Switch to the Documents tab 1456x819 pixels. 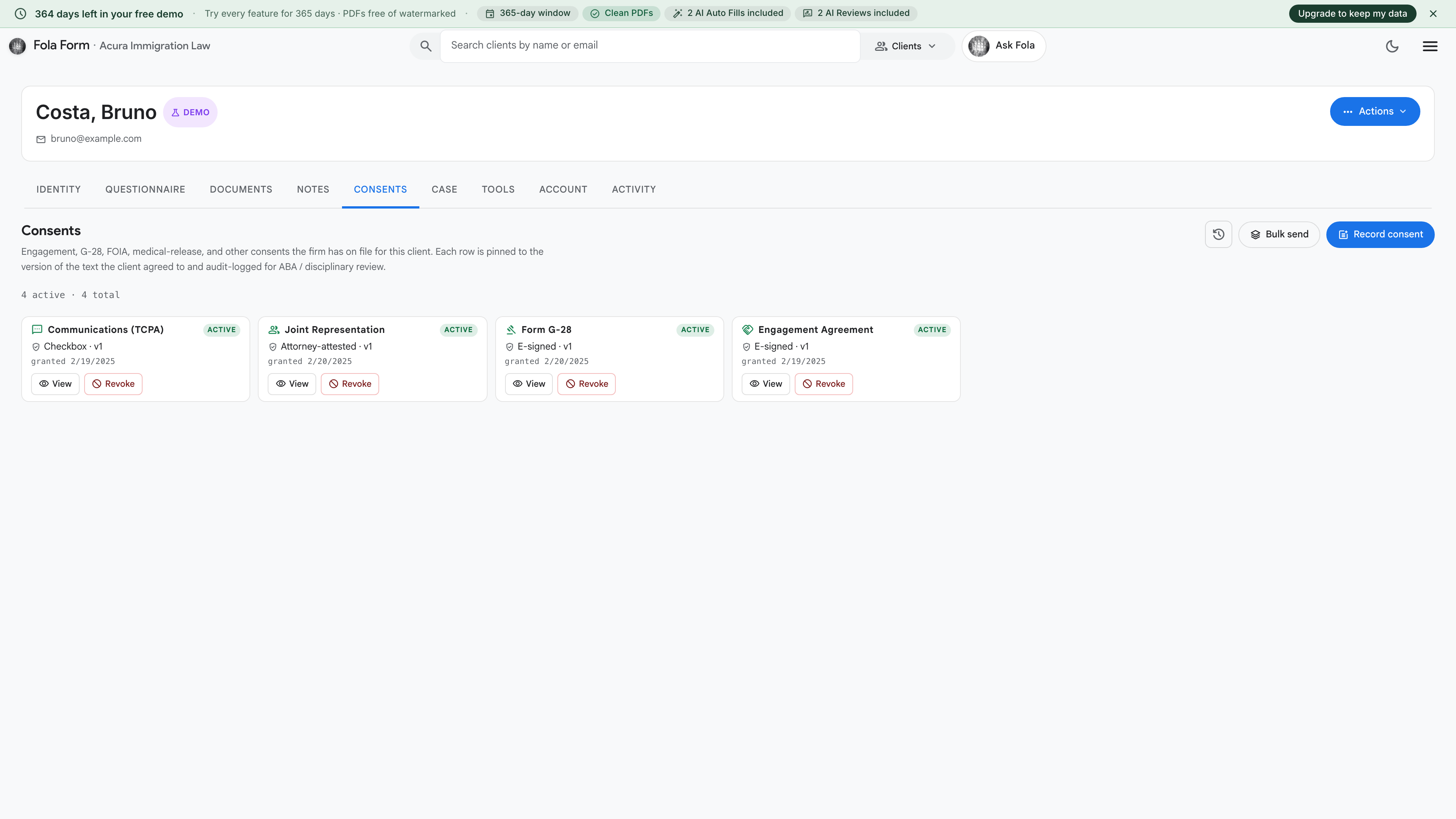[241, 189]
